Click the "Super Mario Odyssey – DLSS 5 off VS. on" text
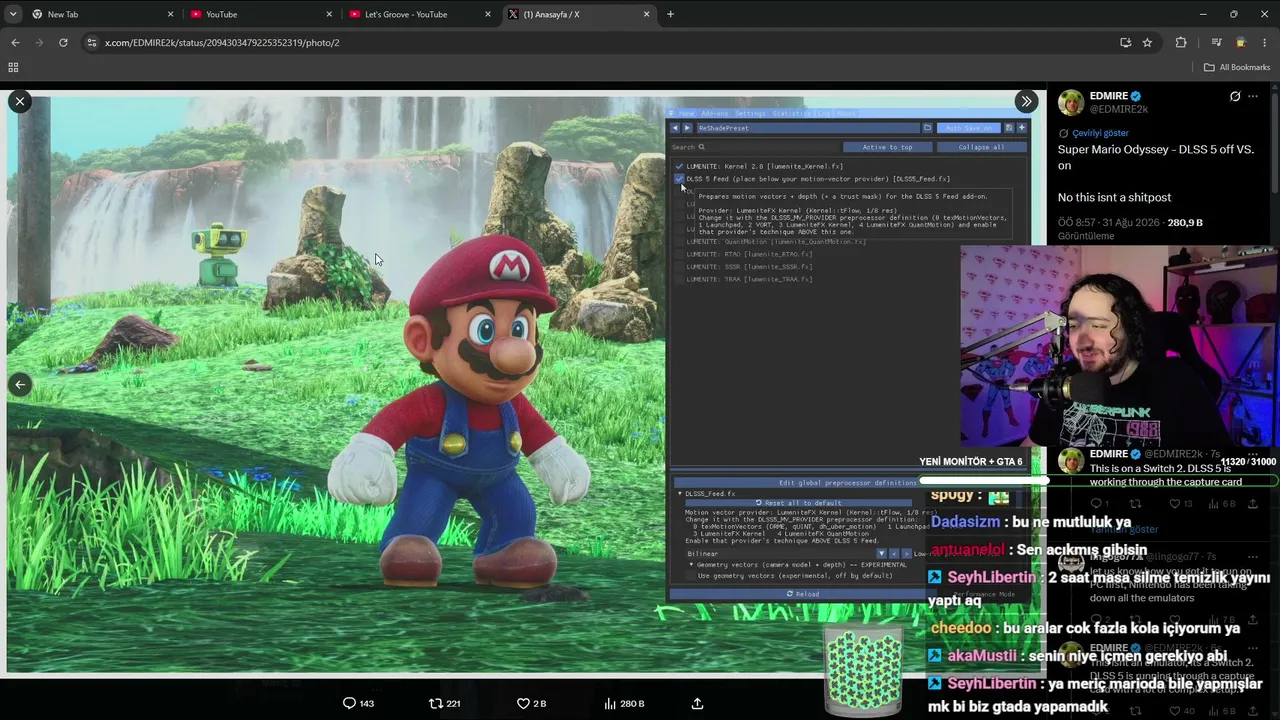Image resolution: width=1280 pixels, height=720 pixels. point(1156,157)
